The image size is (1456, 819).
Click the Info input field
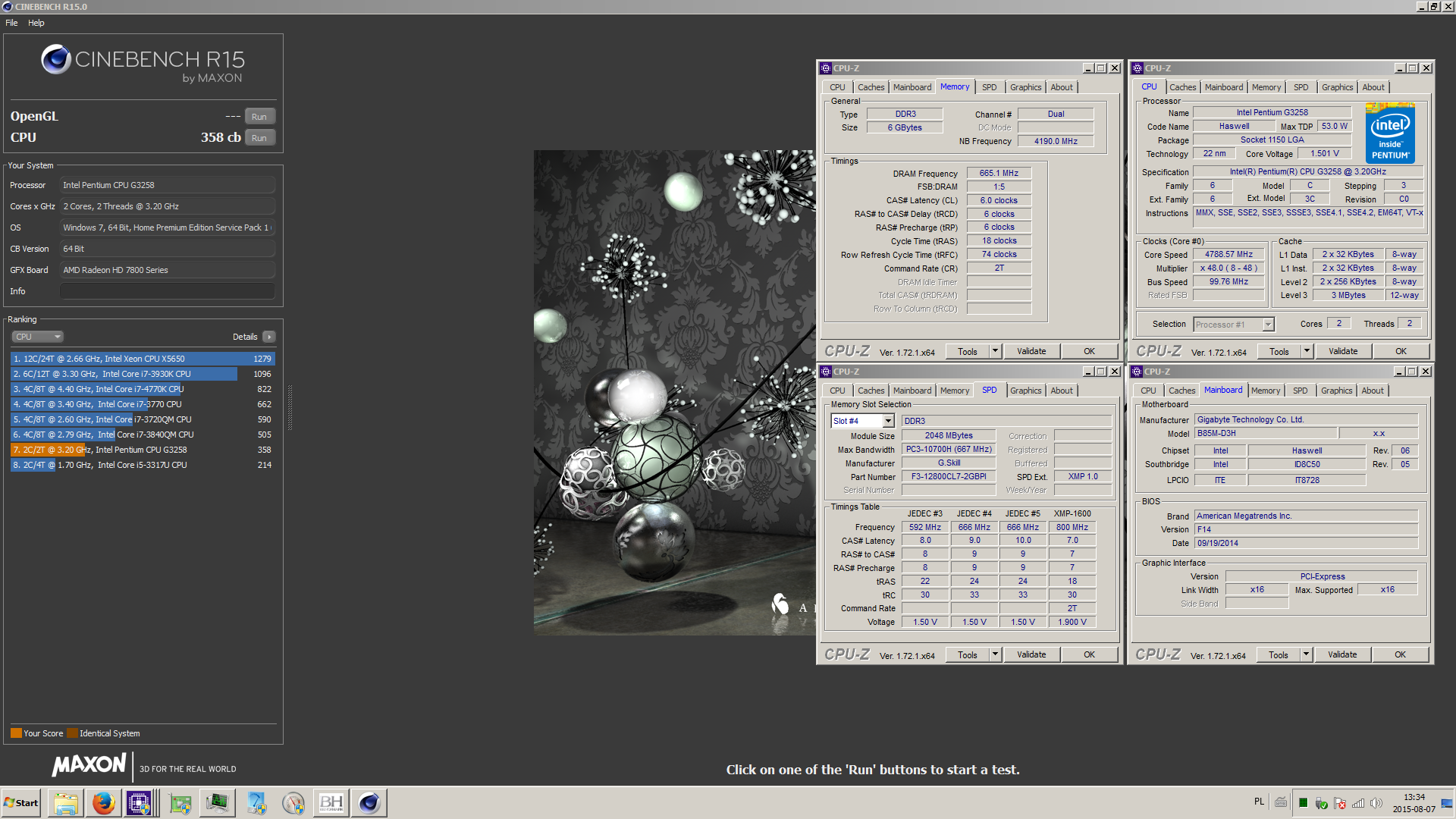[168, 291]
